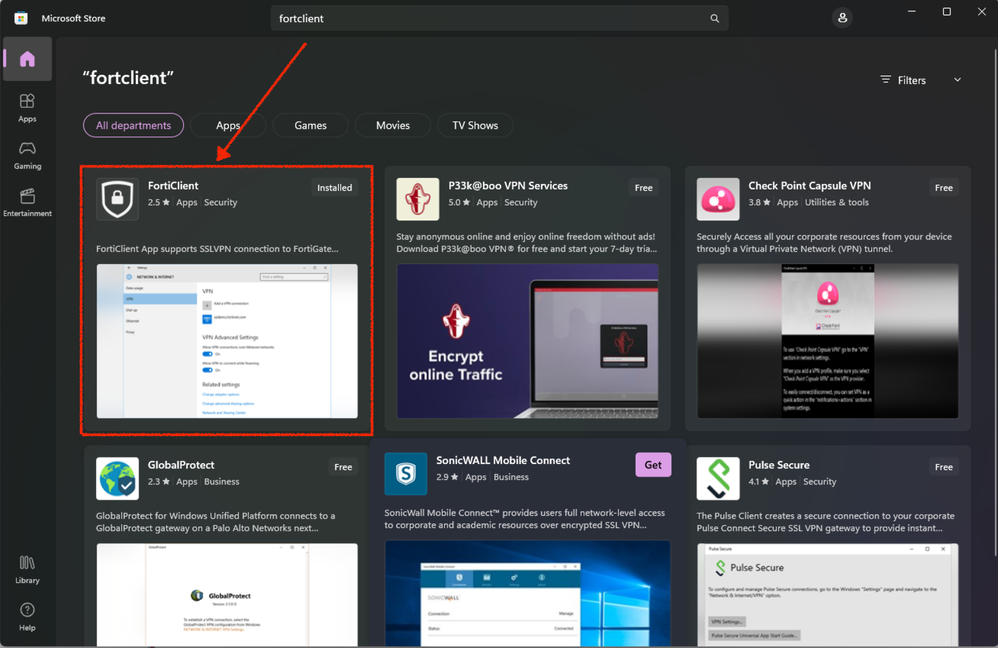Open the Encrypt online Traffic thumbnail
Viewport: 998px width, 648px height.
pyautogui.click(x=528, y=341)
